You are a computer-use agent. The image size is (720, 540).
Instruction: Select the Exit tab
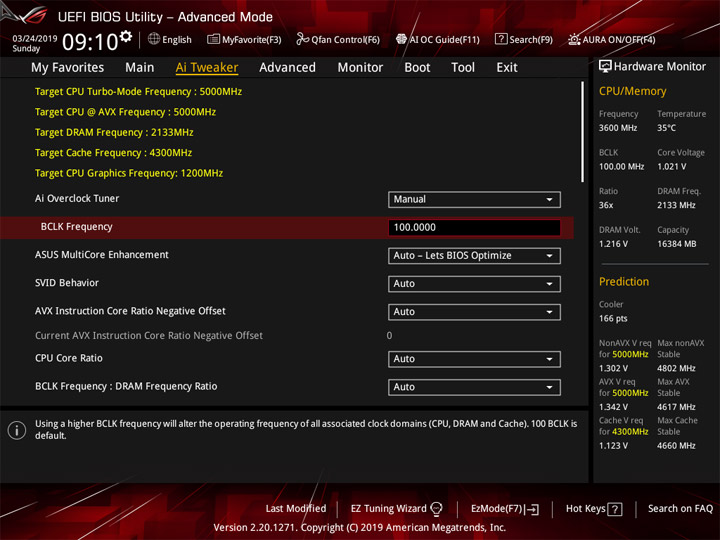click(x=507, y=68)
